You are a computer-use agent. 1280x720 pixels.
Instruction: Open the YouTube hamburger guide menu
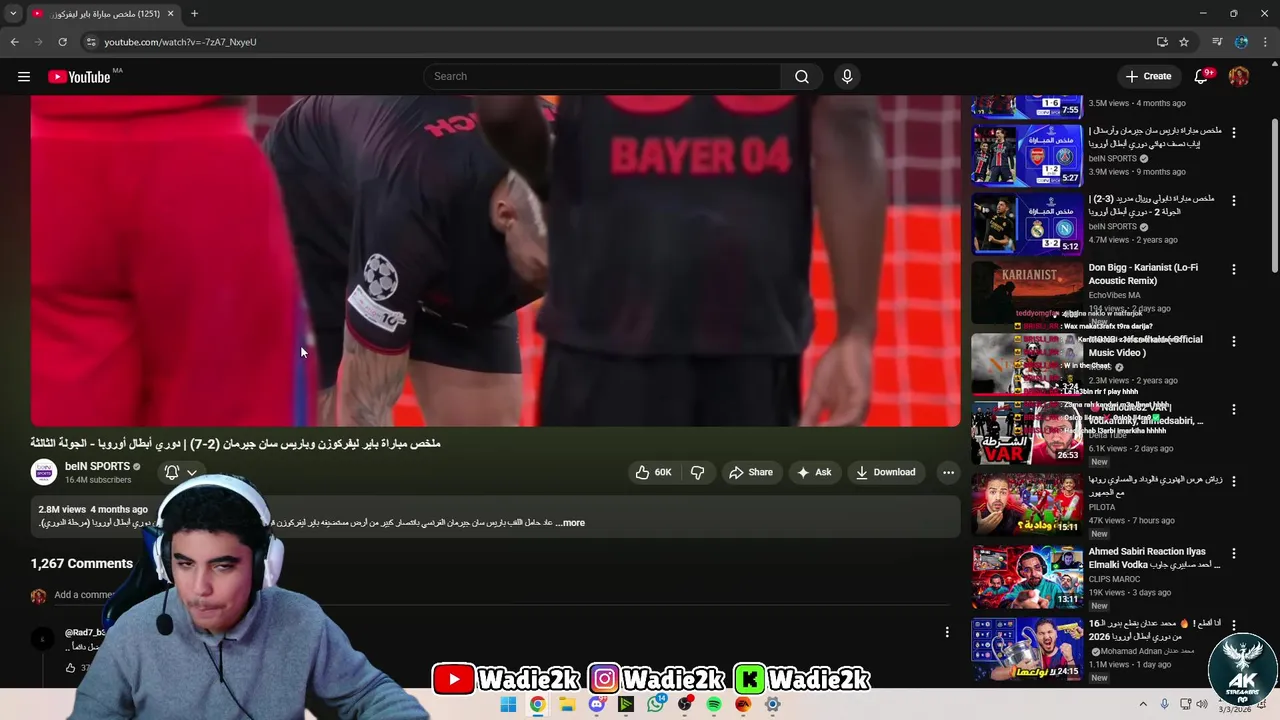(x=24, y=76)
